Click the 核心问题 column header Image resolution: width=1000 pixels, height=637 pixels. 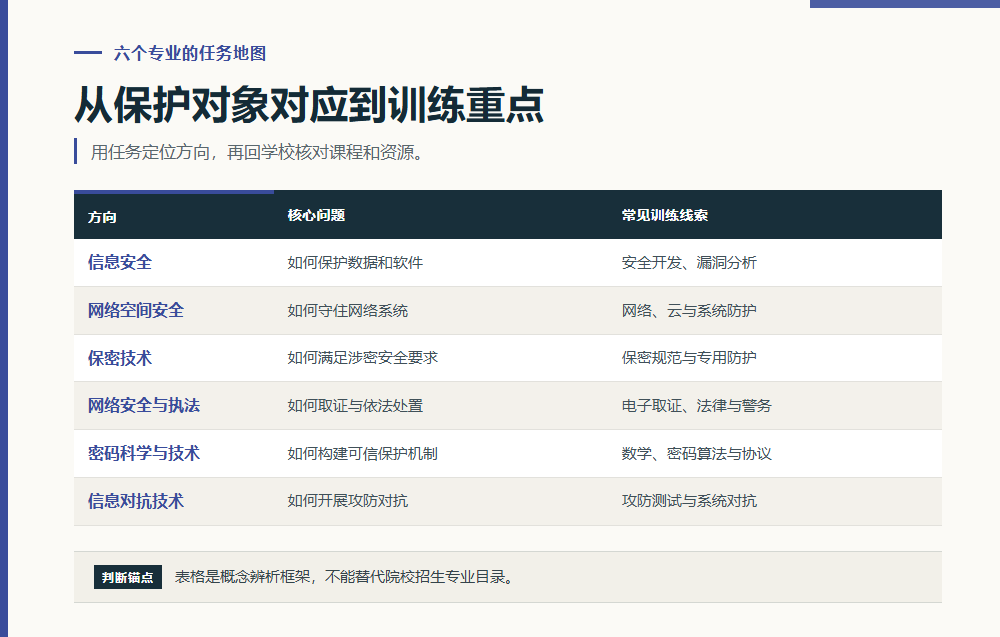316,216
